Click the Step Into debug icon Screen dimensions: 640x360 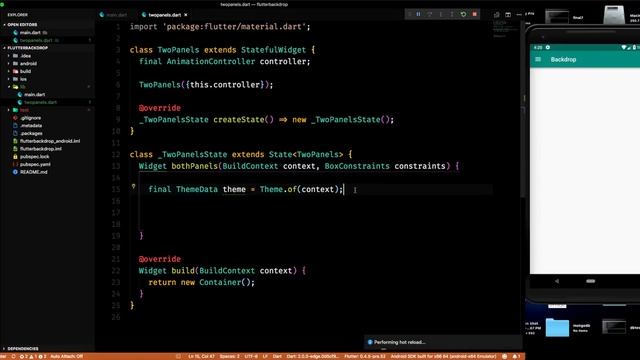[441, 14]
